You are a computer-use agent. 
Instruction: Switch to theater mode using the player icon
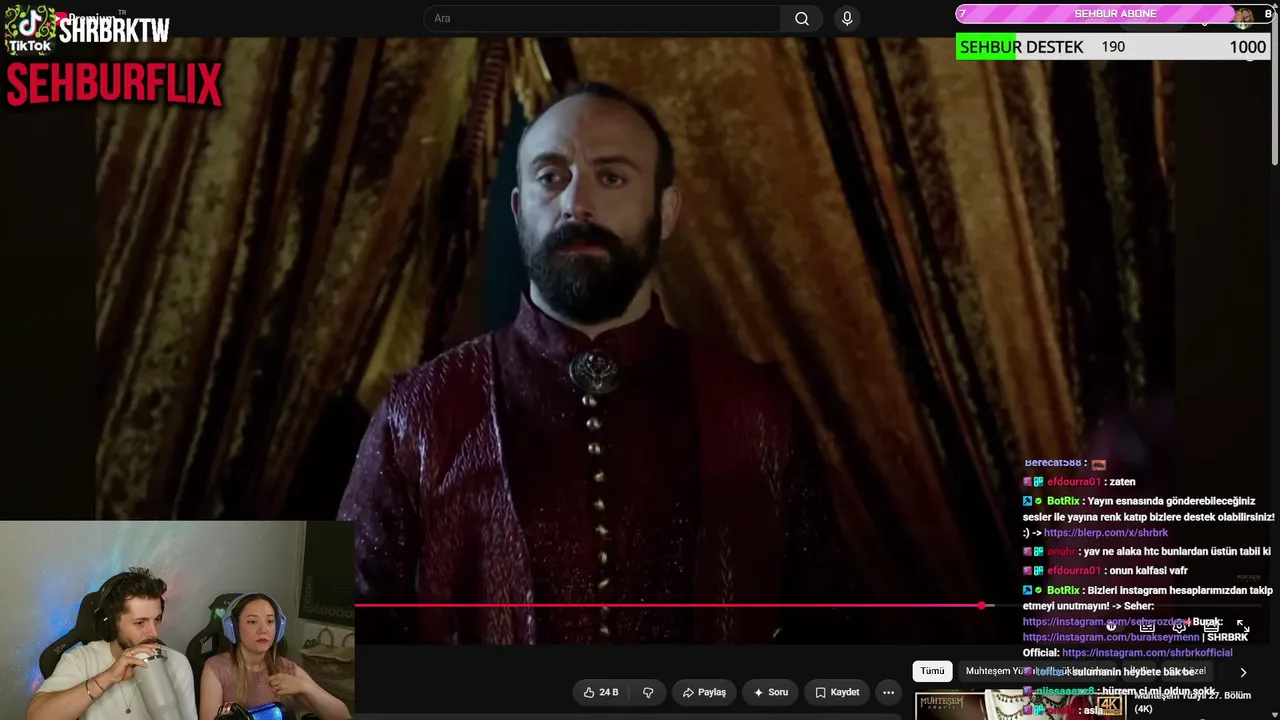[x=1211, y=626]
